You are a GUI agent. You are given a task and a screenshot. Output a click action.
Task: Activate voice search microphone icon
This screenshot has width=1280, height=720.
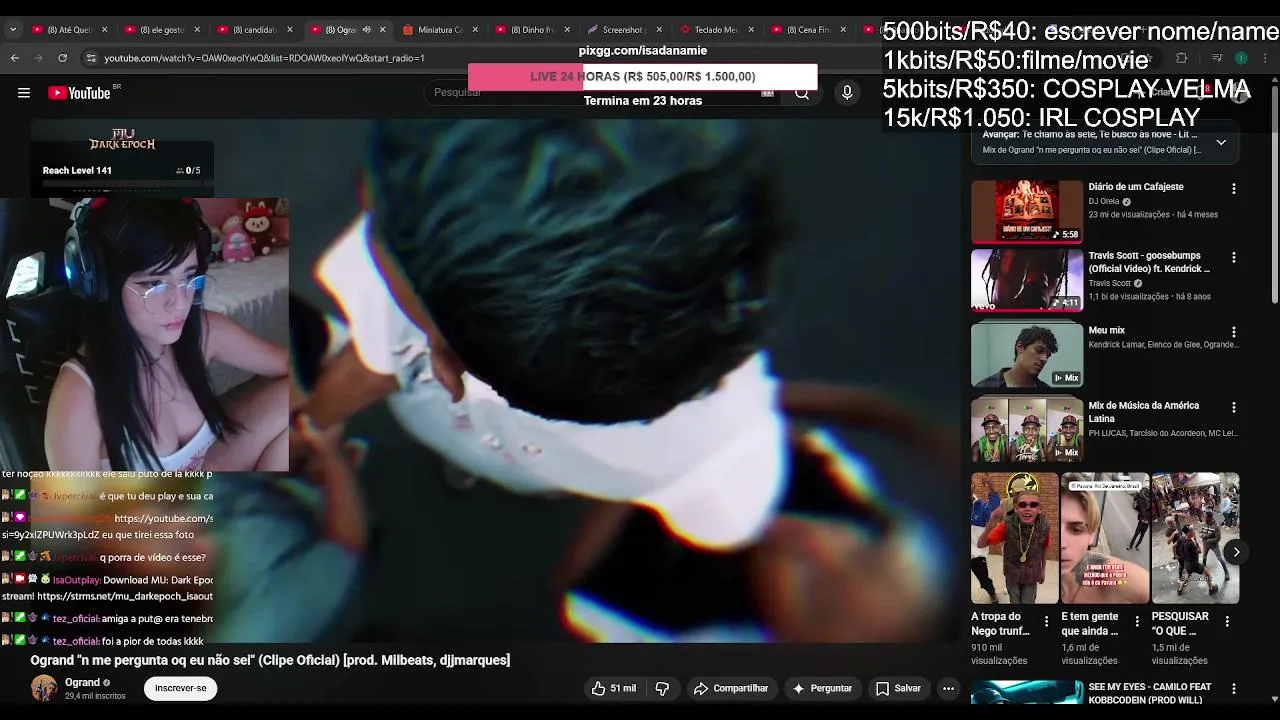point(847,92)
